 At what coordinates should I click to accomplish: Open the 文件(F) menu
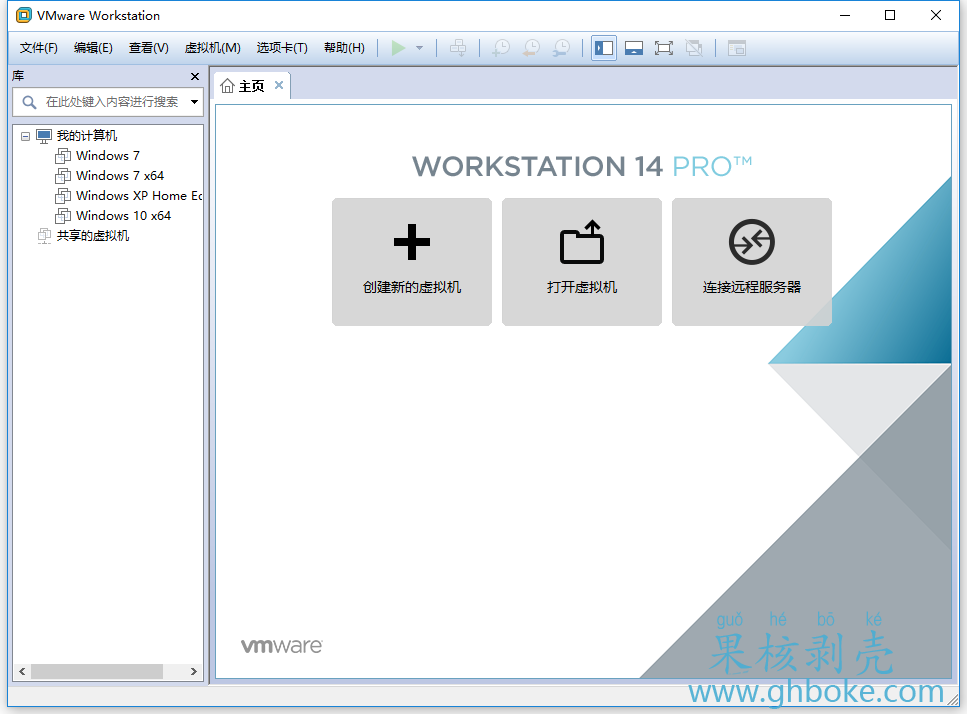pyautogui.click(x=38, y=48)
